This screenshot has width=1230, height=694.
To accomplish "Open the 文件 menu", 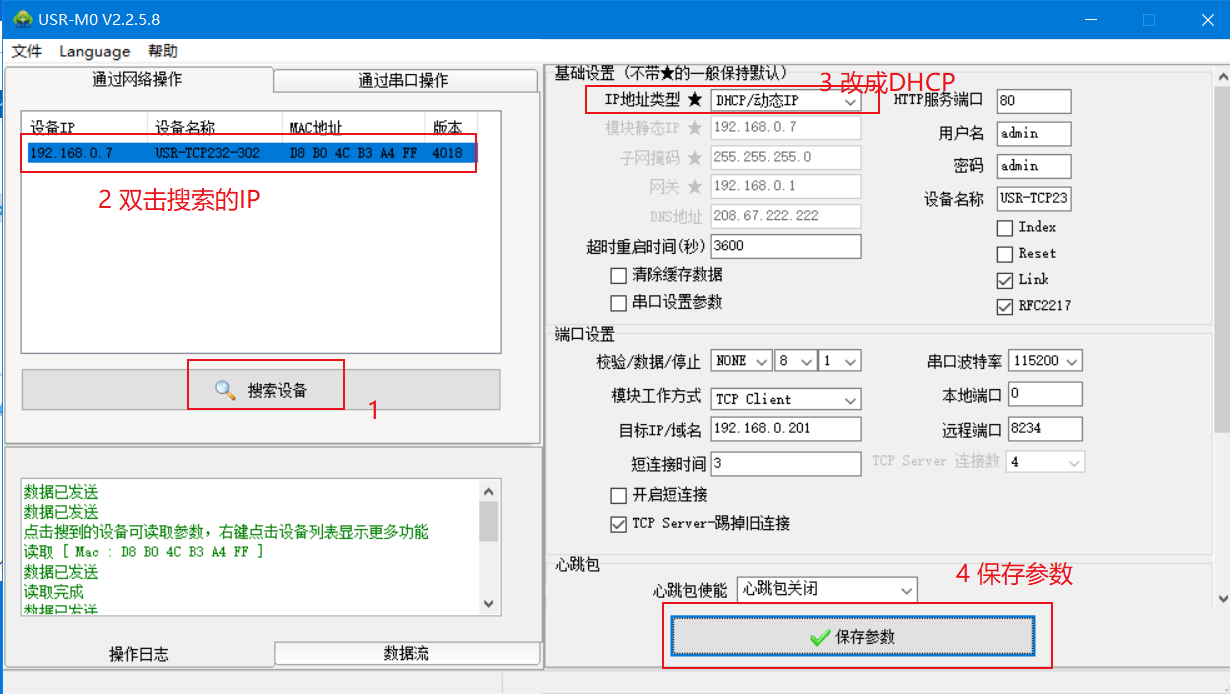I will pyautogui.click(x=27, y=51).
